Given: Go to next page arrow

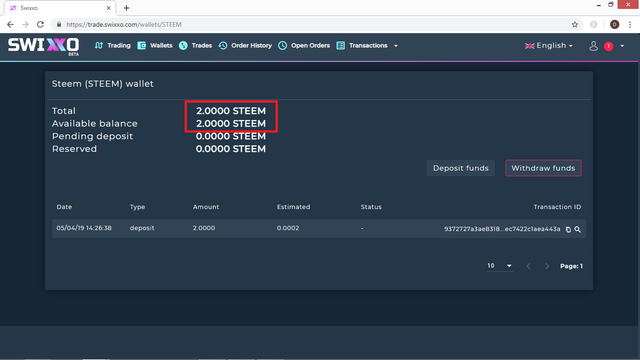Looking at the screenshot, I should [x=547, y=266].
